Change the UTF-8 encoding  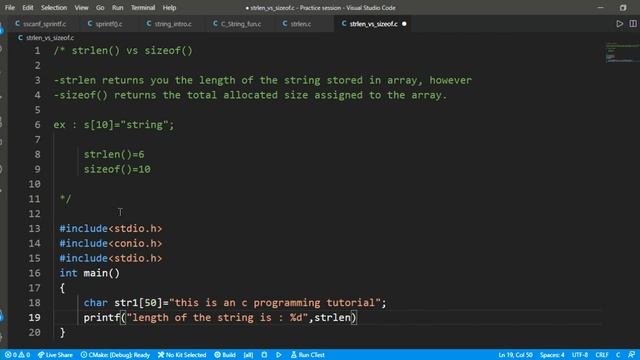pos(580,355)
